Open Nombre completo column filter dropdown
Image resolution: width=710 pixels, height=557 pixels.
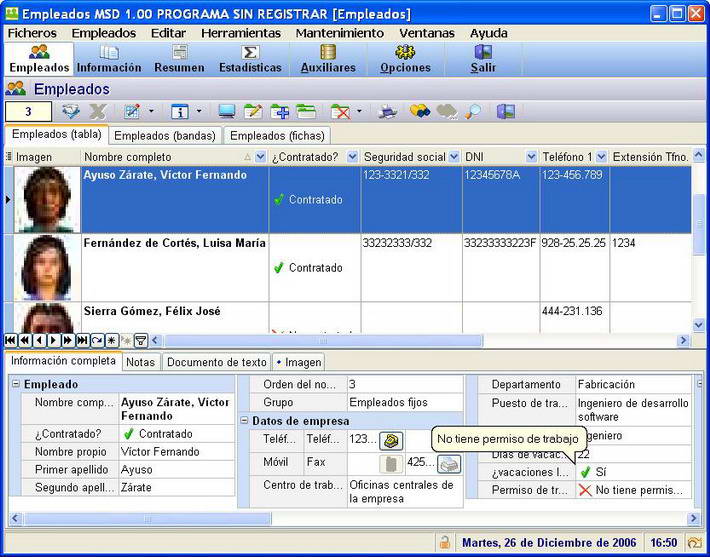coord(260,157)
